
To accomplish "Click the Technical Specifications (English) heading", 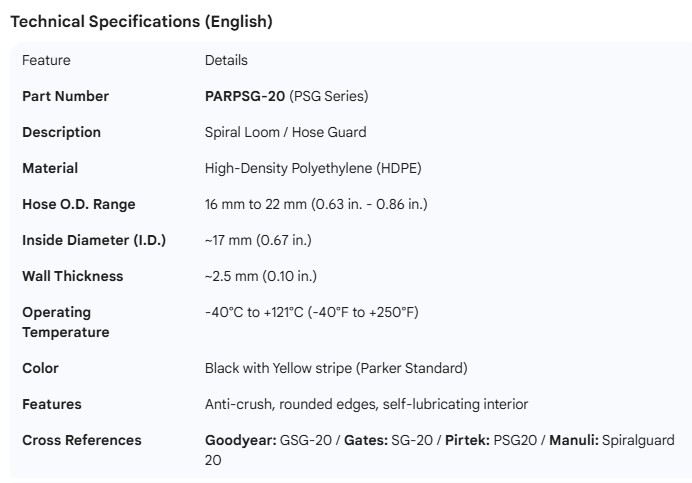I will [x=141, y=21].
